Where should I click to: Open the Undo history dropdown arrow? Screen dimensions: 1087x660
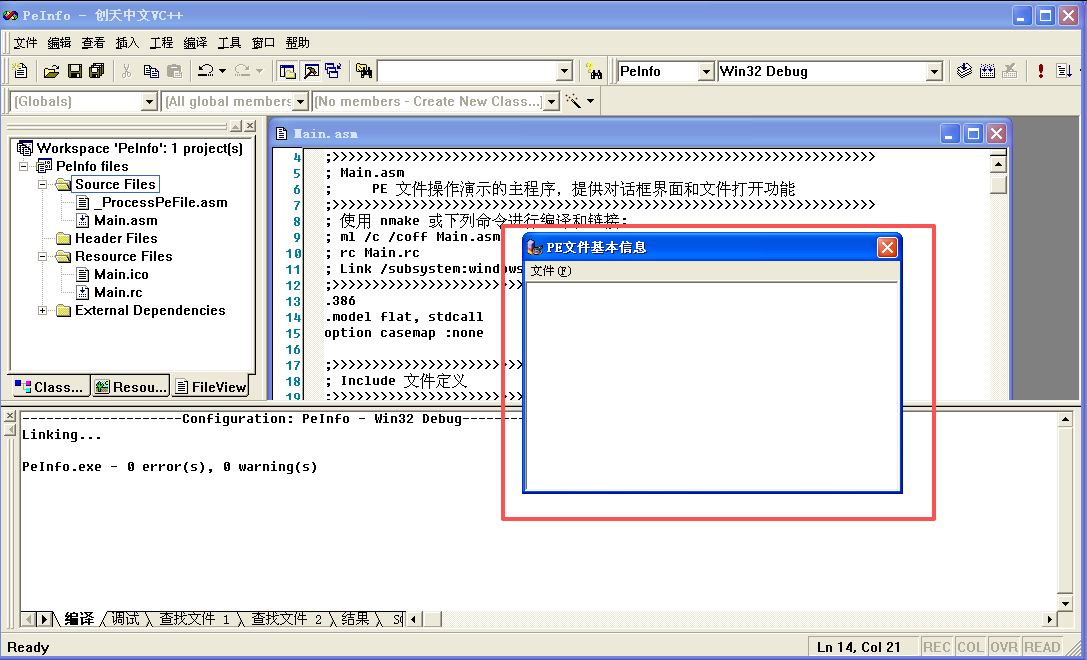(x=223, y=71)
